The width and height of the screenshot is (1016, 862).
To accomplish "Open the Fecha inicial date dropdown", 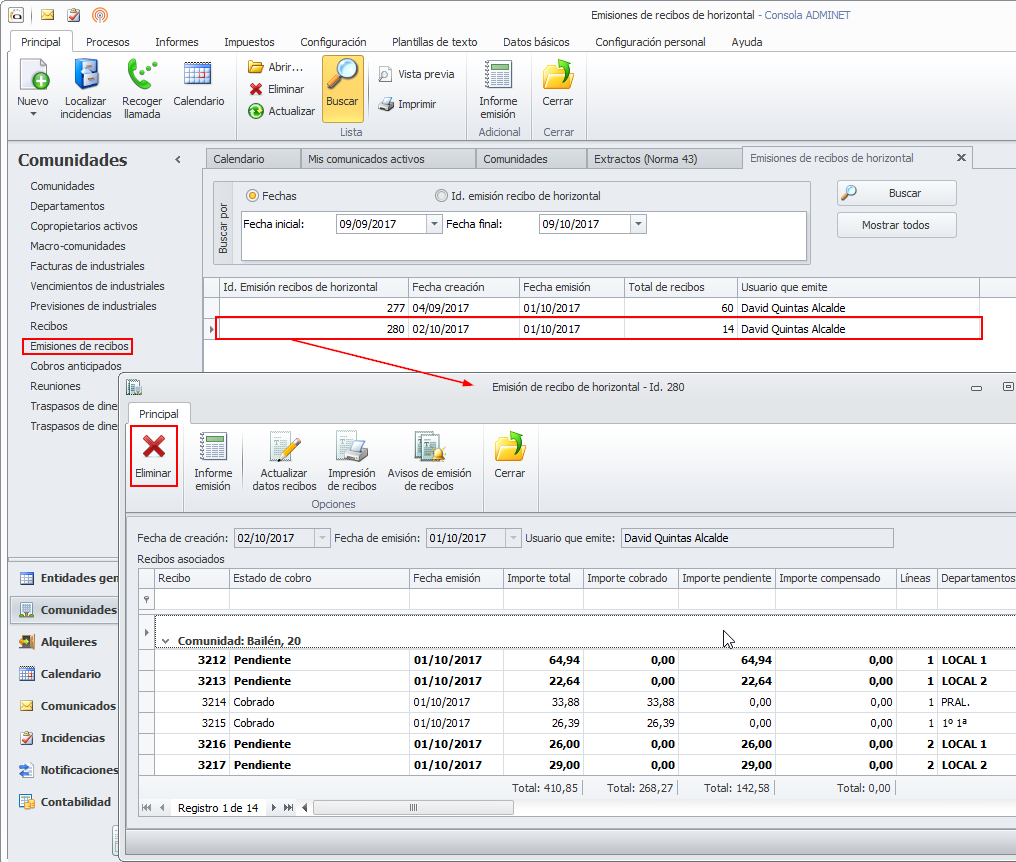I will pos(434,225).
